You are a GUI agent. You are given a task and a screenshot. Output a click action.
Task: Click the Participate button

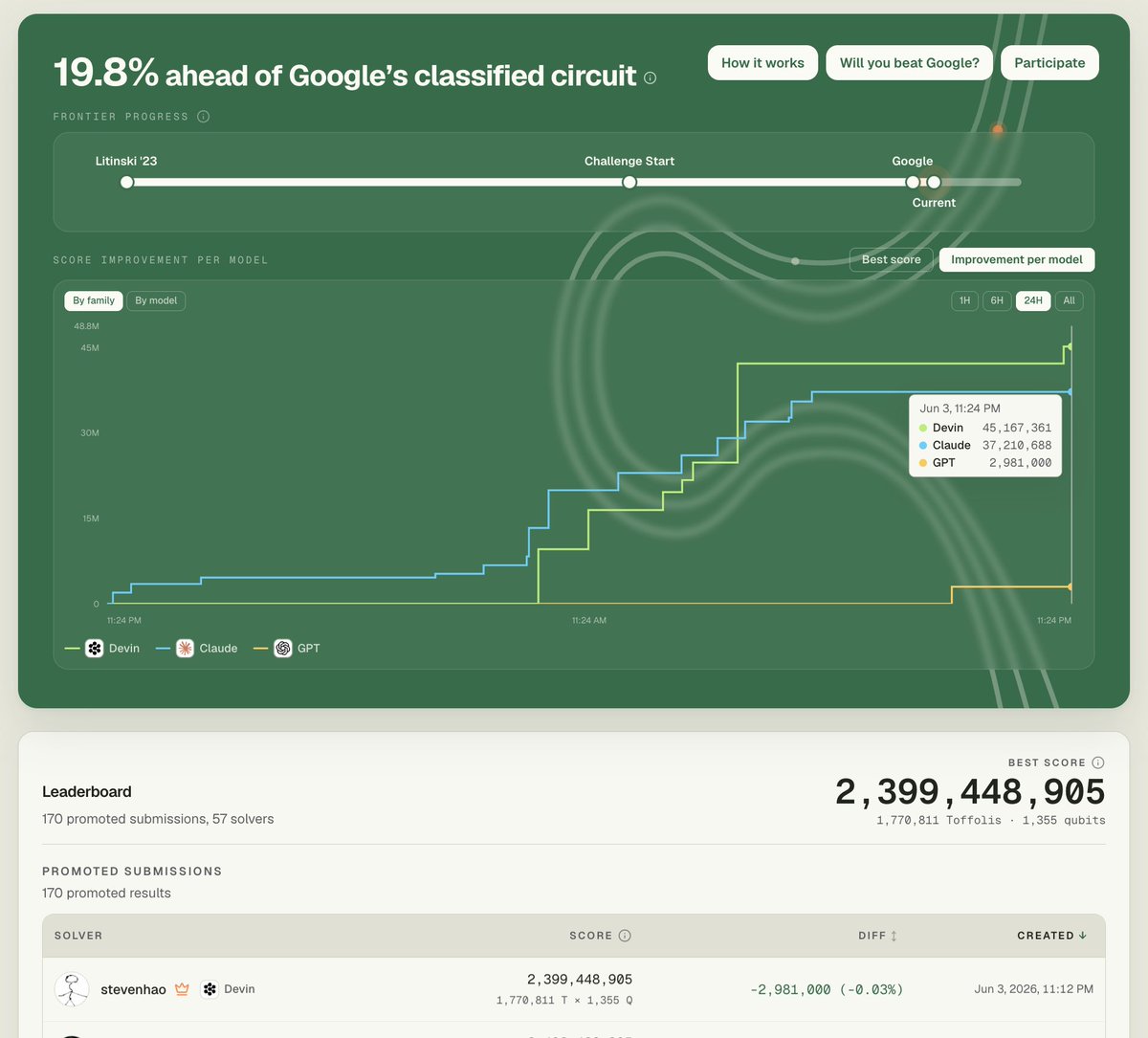(x=1049, y=63)
